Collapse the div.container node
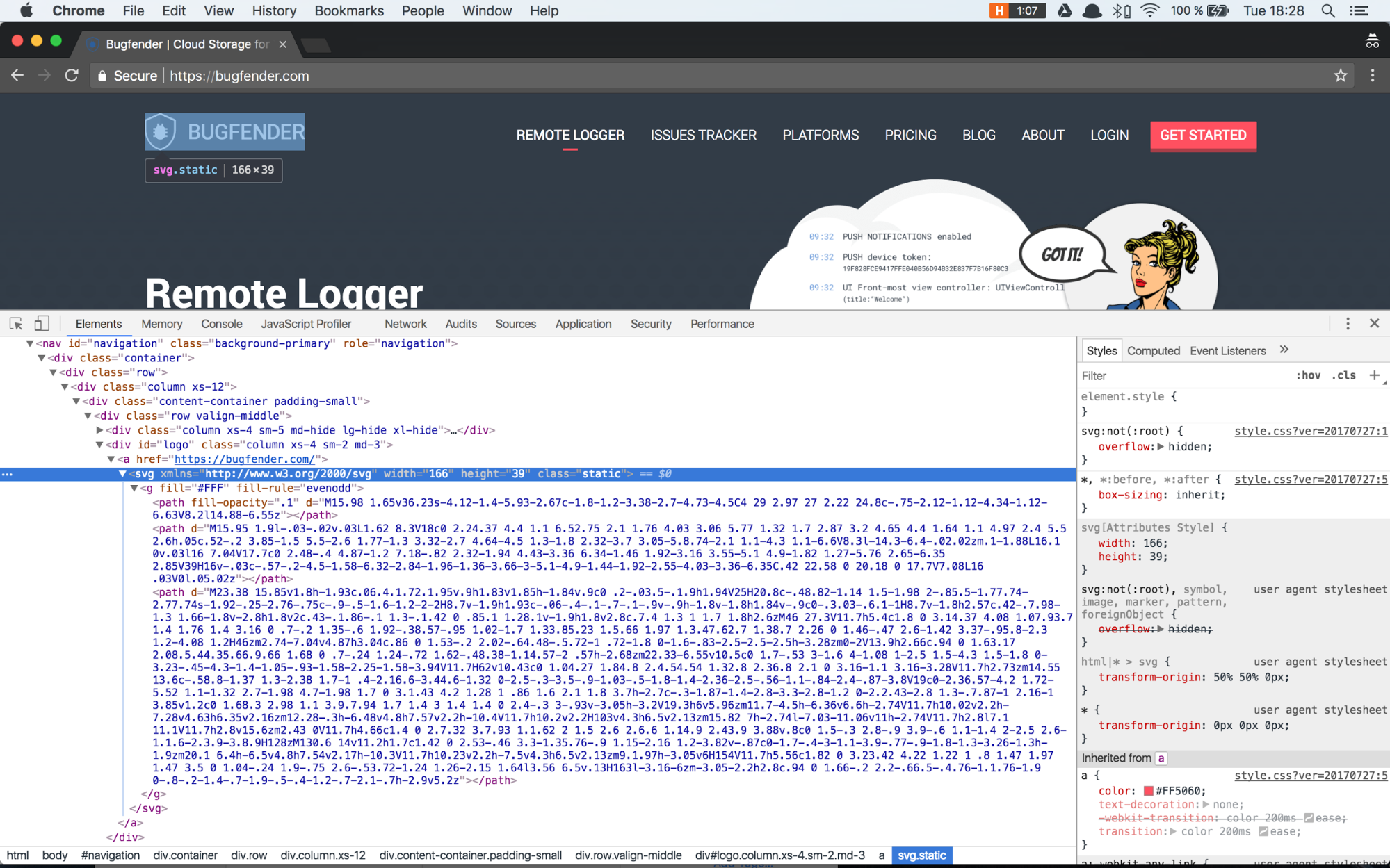 click(x=42, y=358)
